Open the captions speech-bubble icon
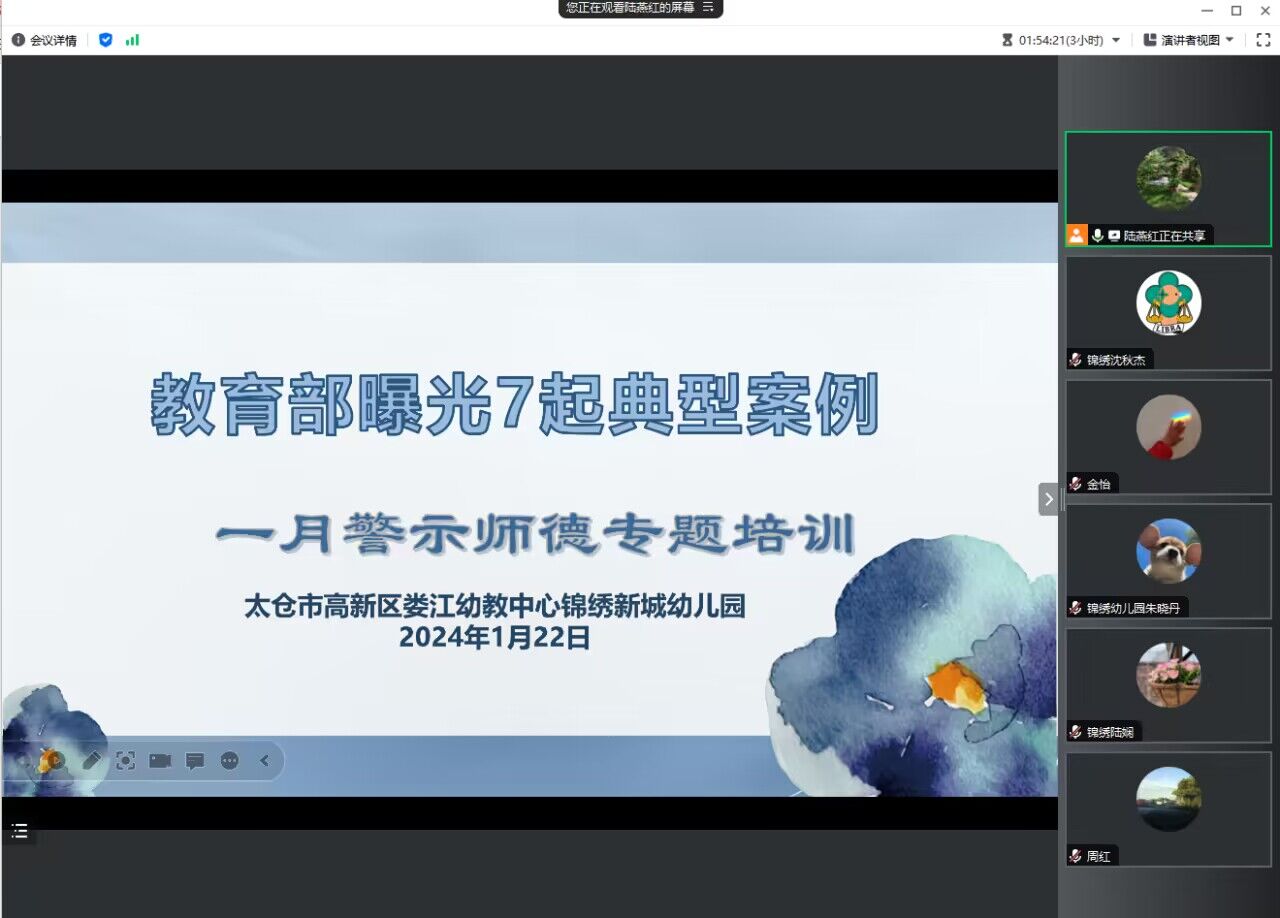This screenshot has height=918, width=1280. point(195,761)
